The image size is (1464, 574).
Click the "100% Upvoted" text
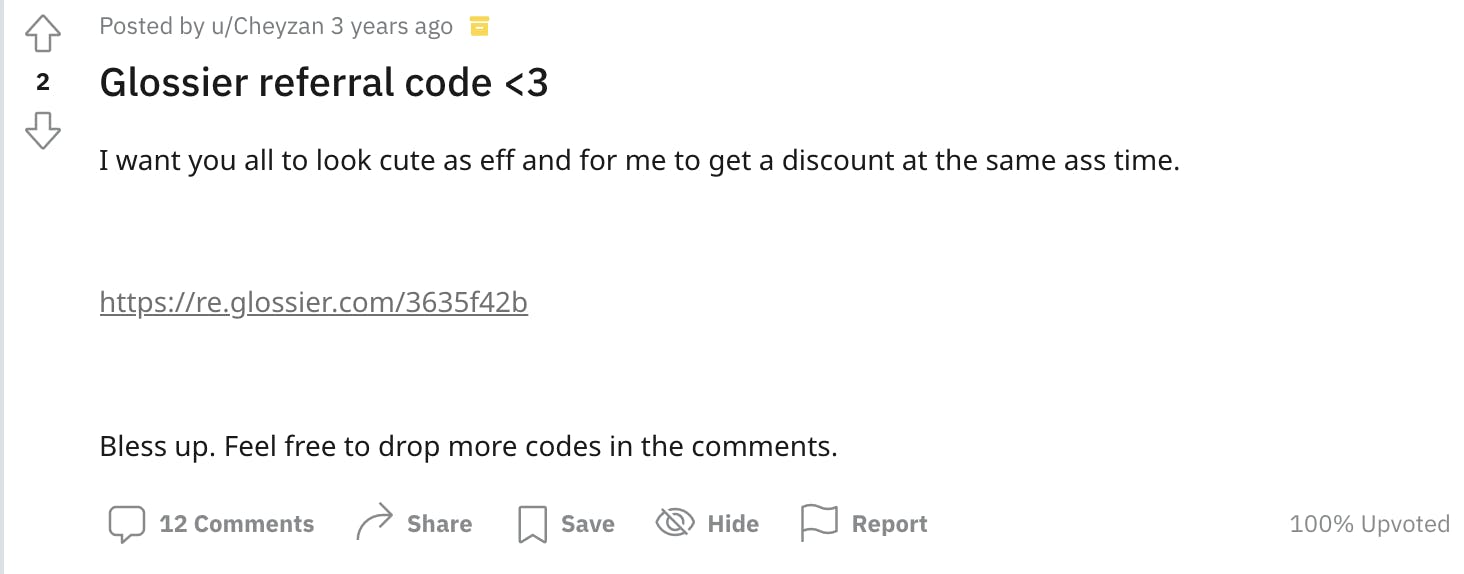[1369, 524]
